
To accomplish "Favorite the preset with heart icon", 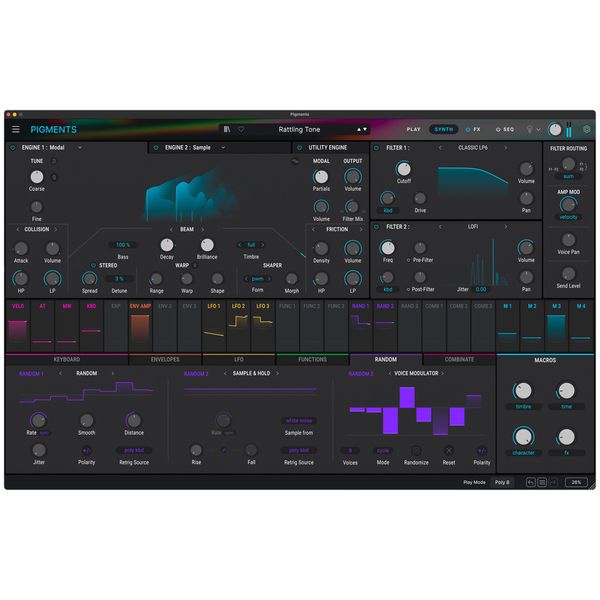I will click(x=240, y=129).
